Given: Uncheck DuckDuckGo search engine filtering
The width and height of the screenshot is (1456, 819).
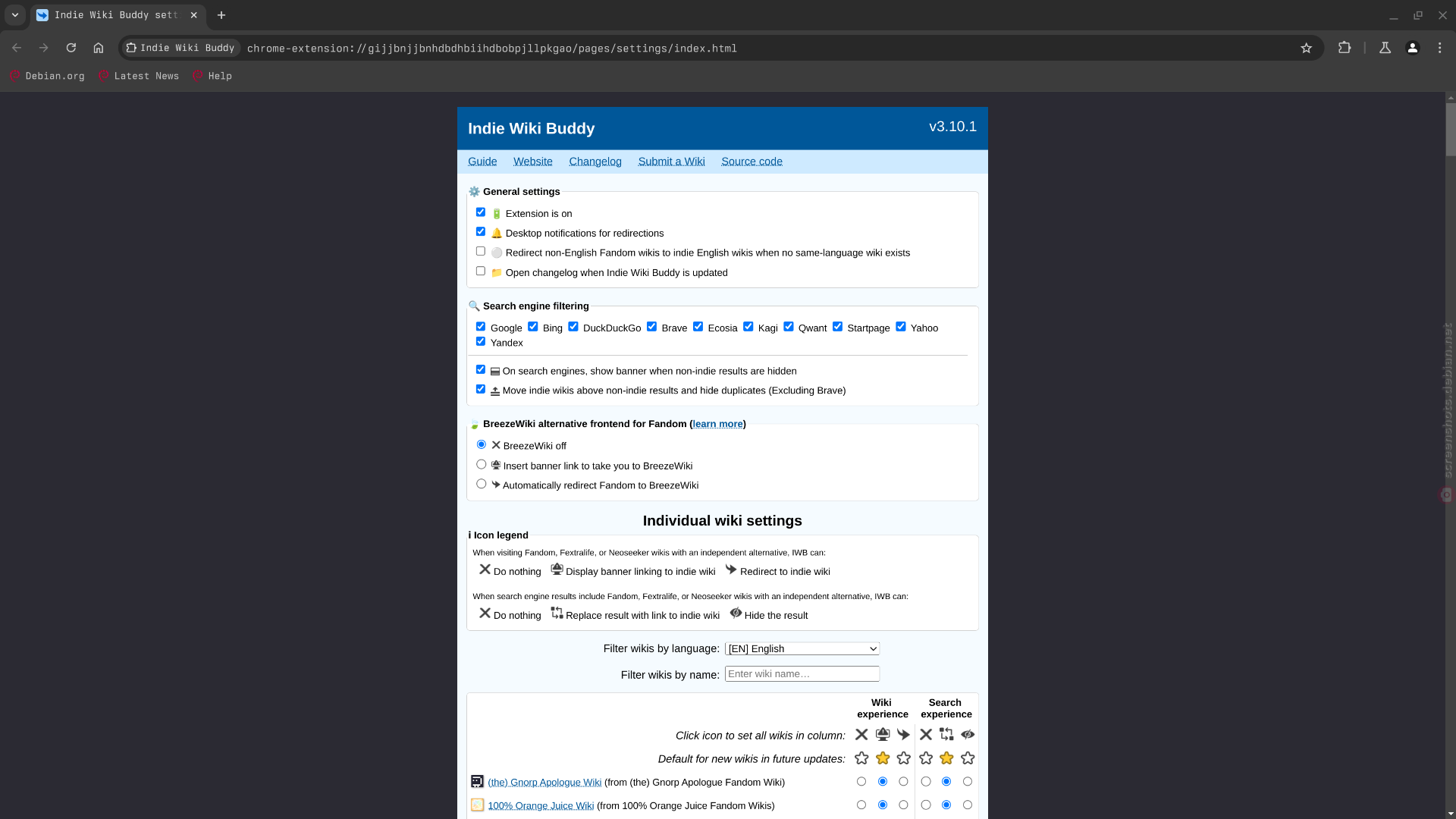Looking at the screenshot, I should 573,327.
